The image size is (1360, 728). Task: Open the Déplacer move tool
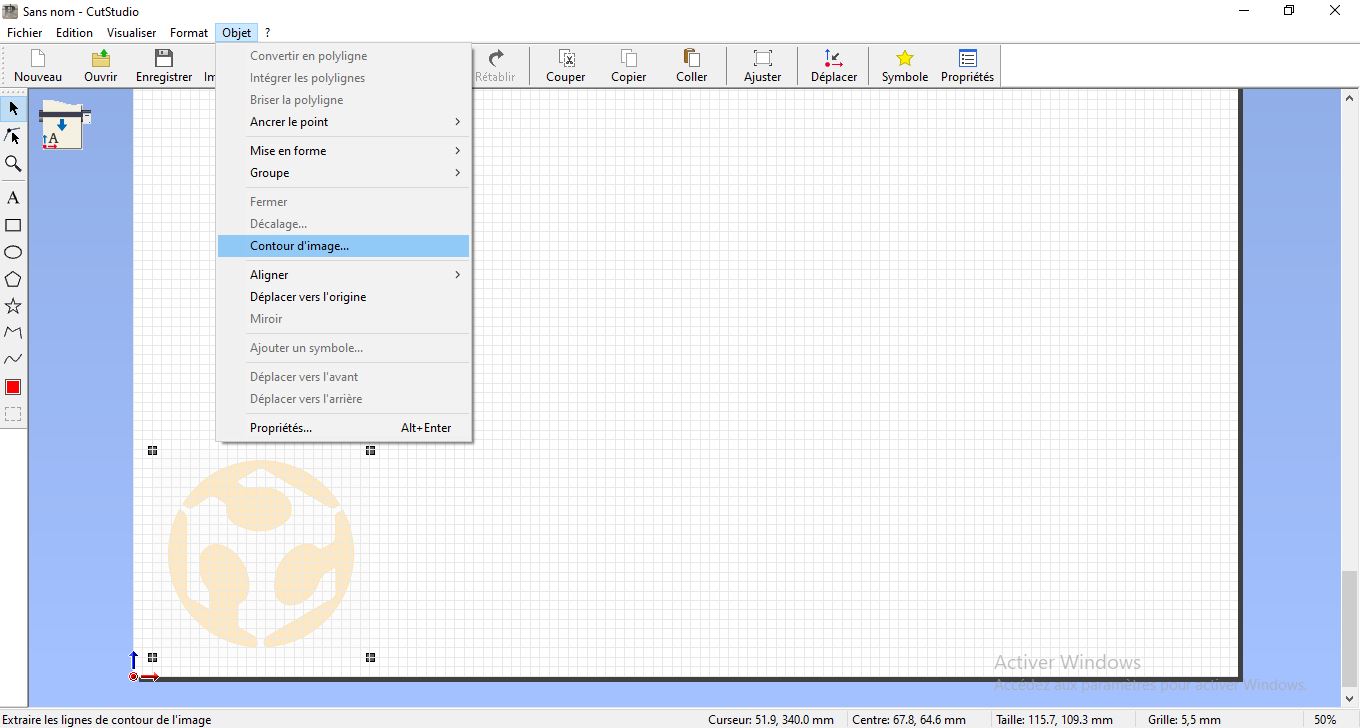point(834,66)
